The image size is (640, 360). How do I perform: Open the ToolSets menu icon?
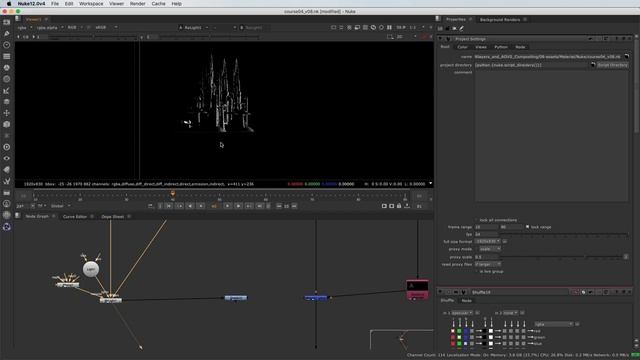(7, 181)
